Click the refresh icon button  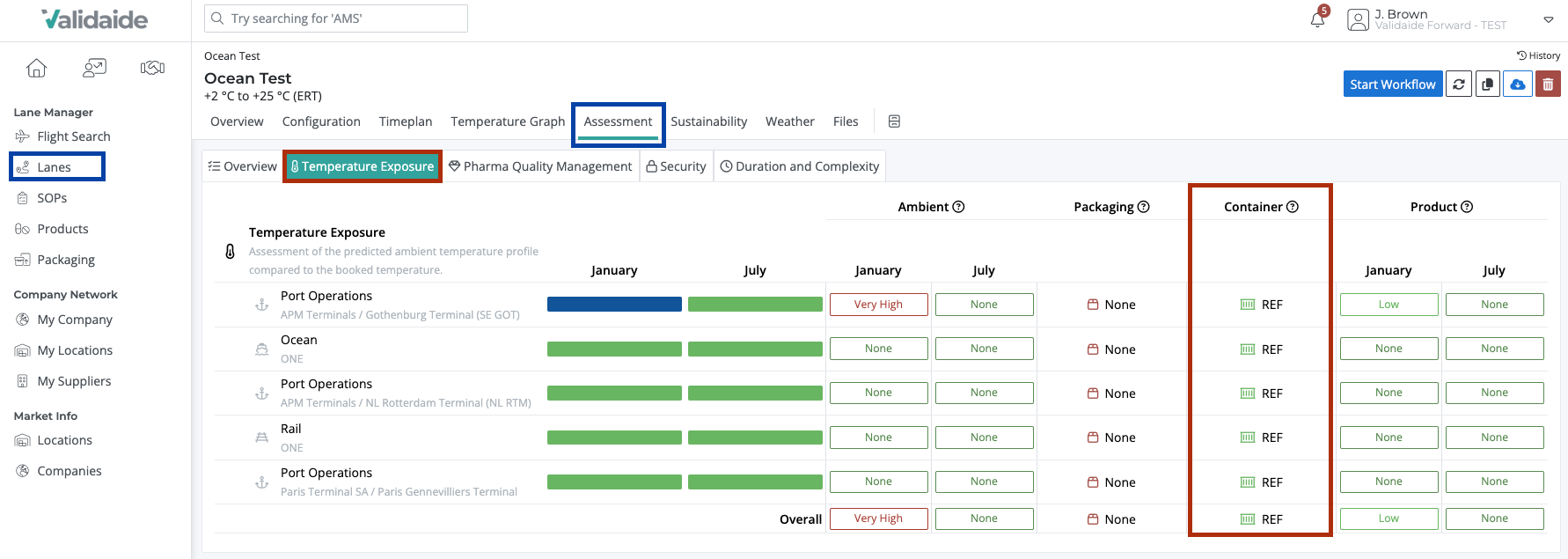[1459, 85]
